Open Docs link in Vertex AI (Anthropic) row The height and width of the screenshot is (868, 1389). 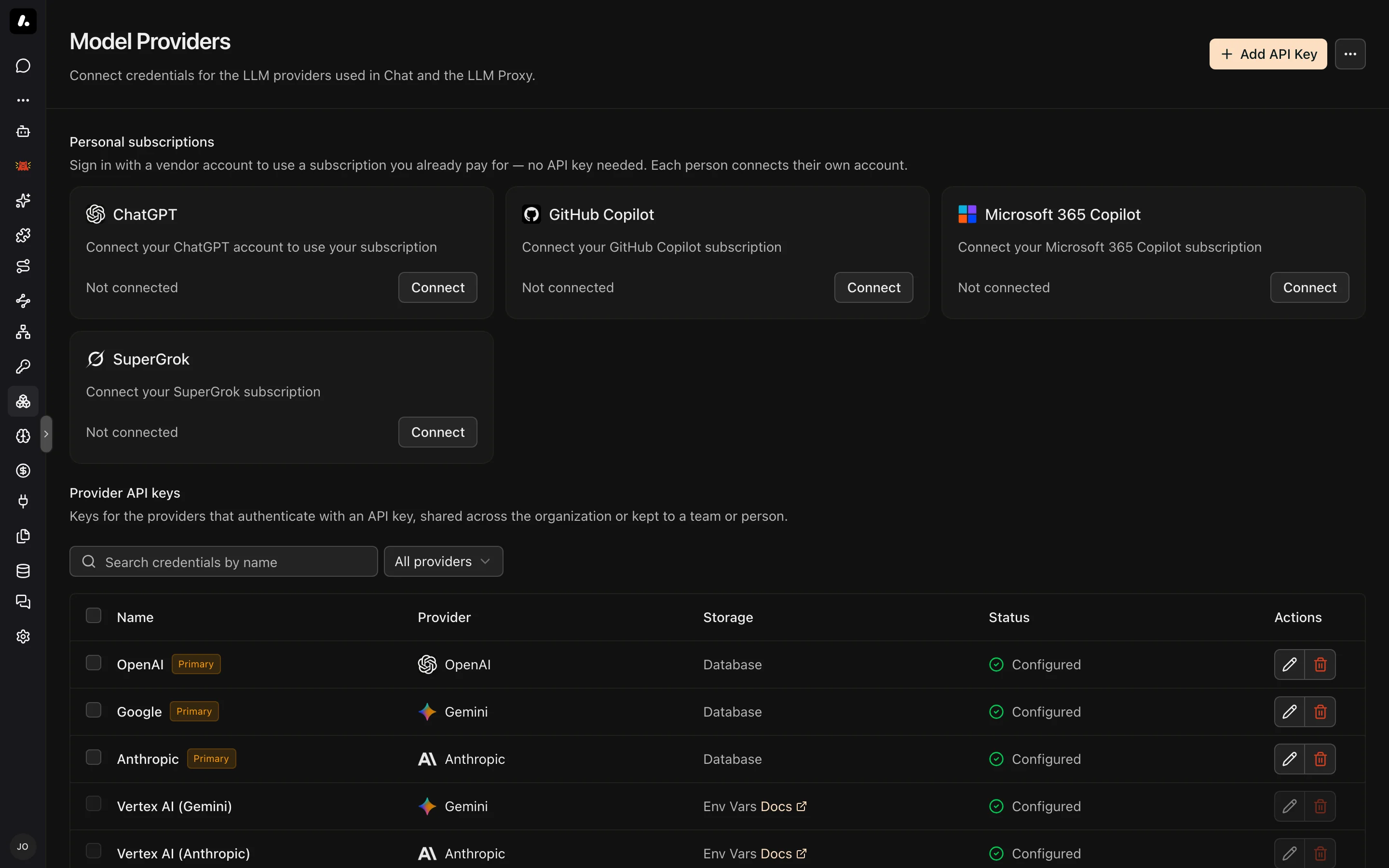coord(783,854)
